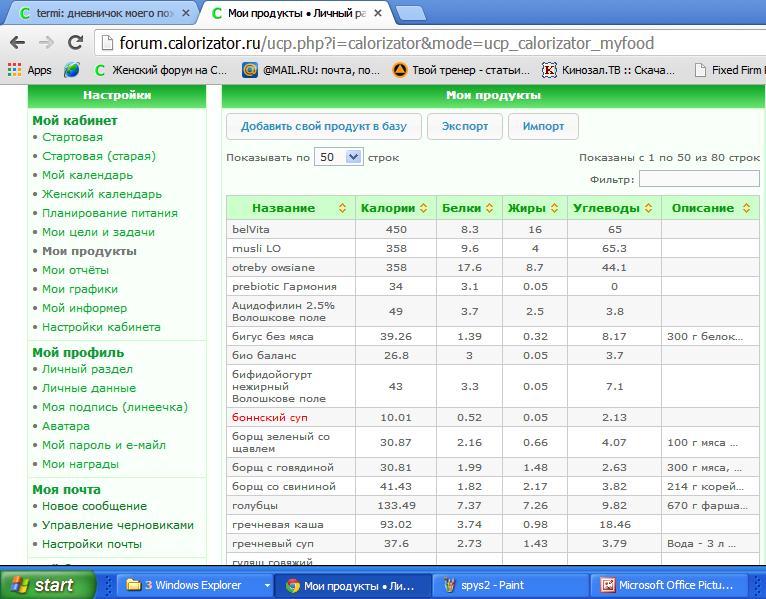The width and height of the screenshot is (766, 599).
Task: Go to Планирование питания
Action: 110,214
